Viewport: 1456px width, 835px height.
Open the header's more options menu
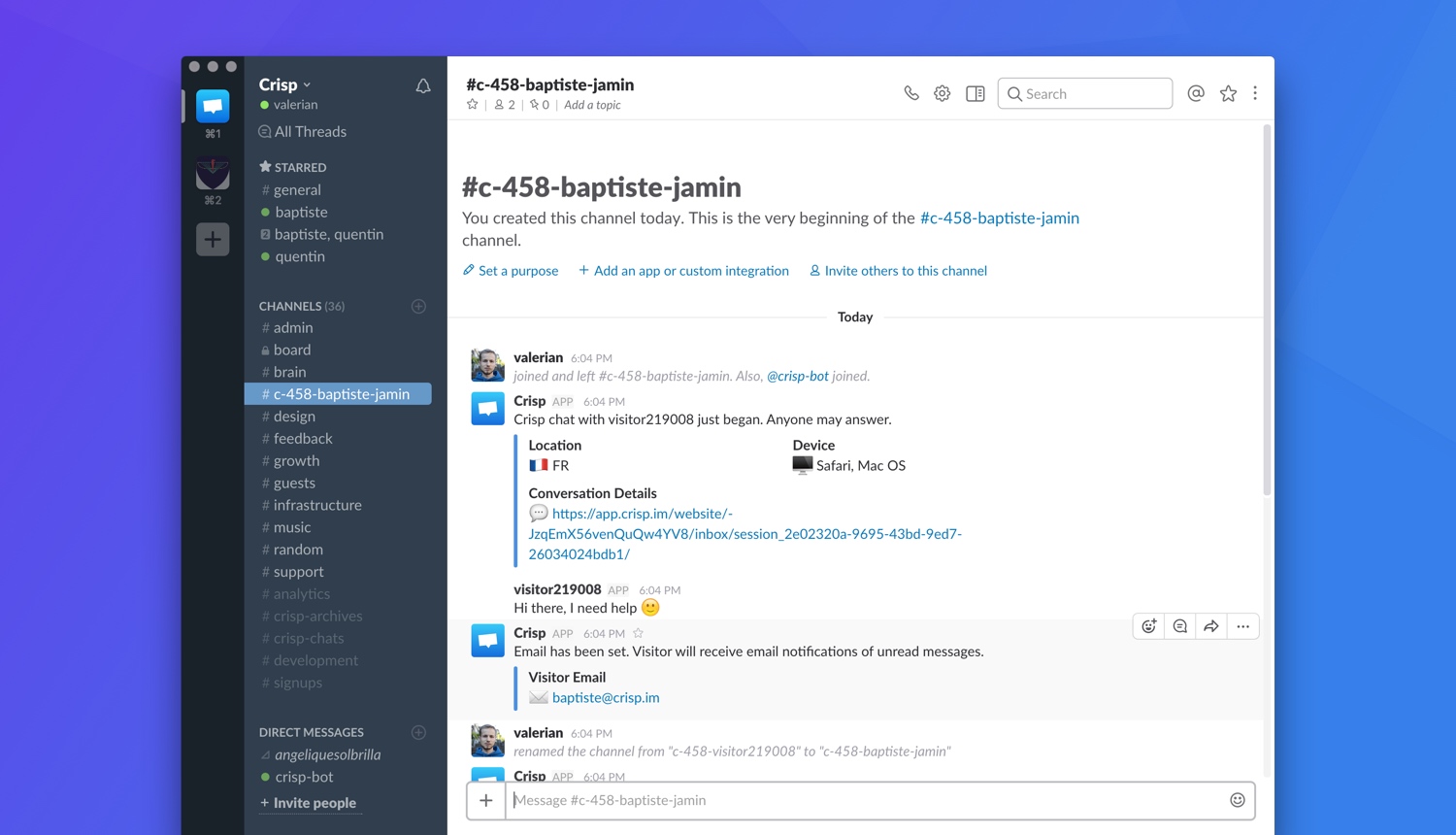tap(1255, 93)
